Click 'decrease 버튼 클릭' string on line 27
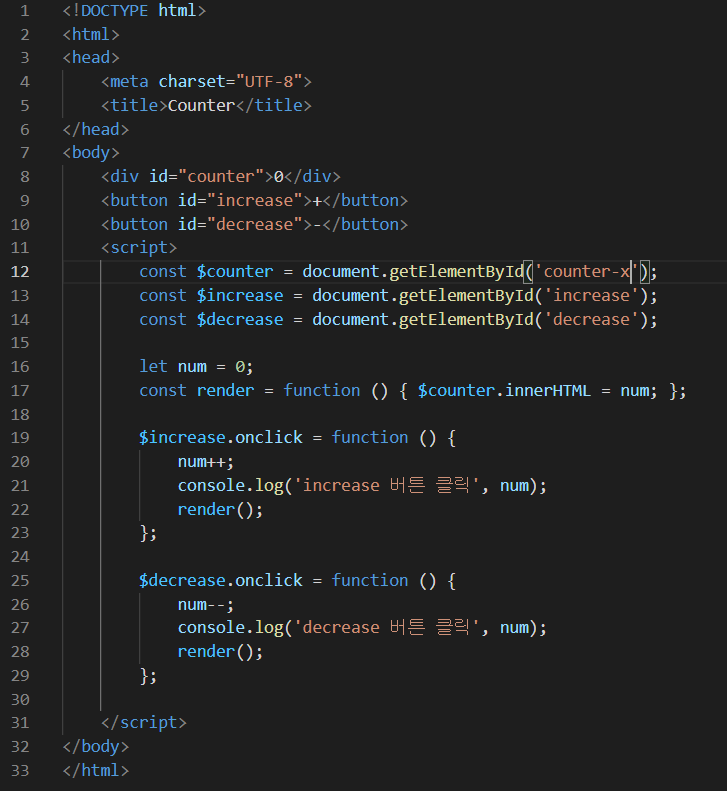Image resolution: width=727 pixels, height=791 pixels. tap(386, 628)
